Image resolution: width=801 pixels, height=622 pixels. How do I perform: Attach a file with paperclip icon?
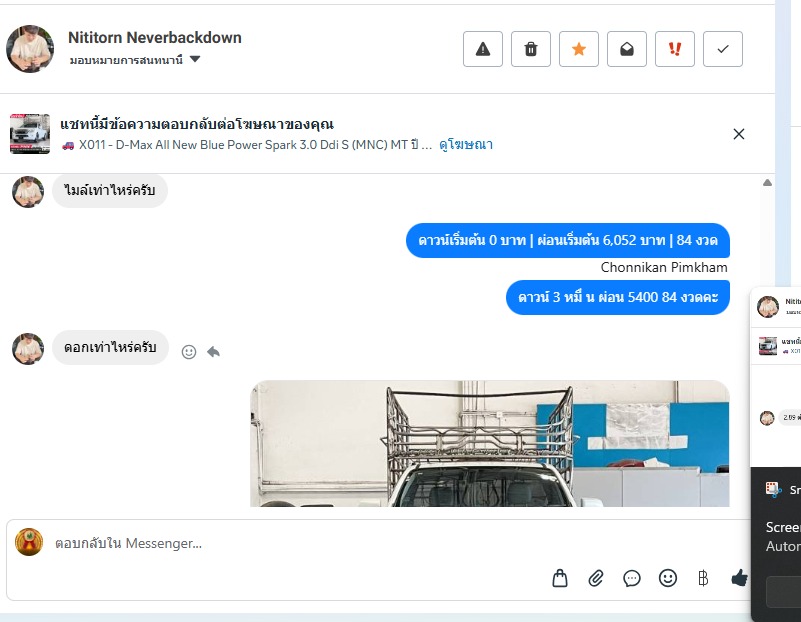tap(596, 578)
